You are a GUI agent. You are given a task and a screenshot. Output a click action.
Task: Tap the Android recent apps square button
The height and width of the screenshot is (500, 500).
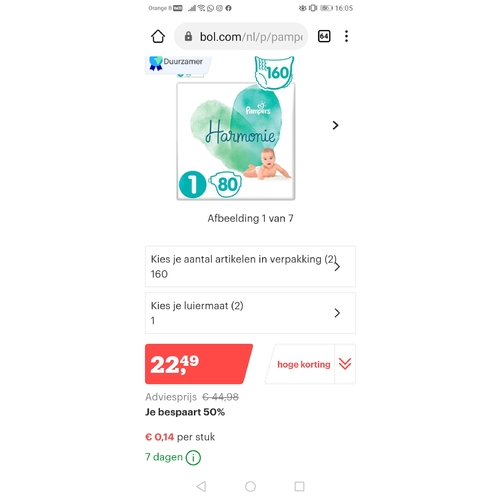tap(299, 486)
